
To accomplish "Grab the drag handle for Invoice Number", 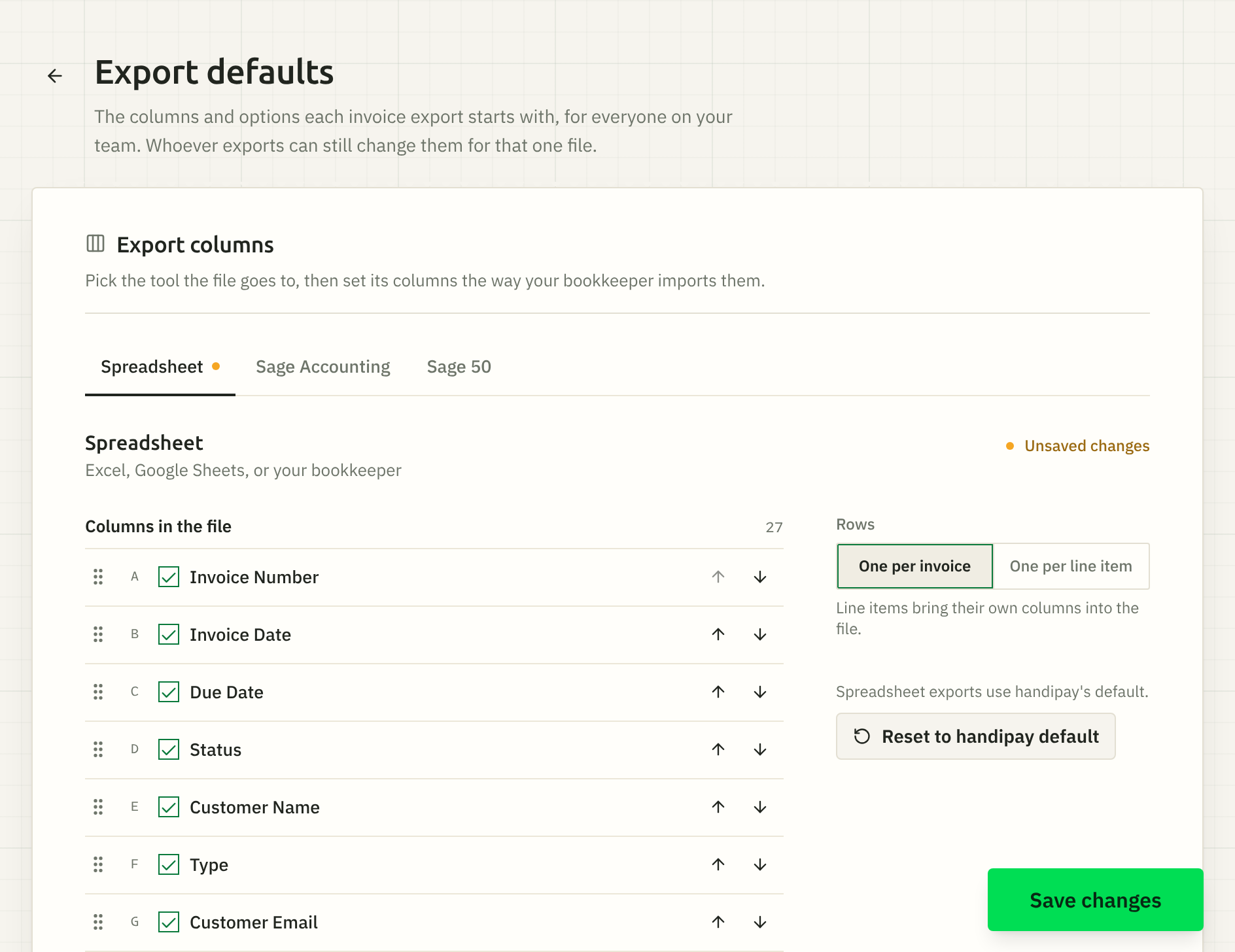I will click(x=98, y=577).
